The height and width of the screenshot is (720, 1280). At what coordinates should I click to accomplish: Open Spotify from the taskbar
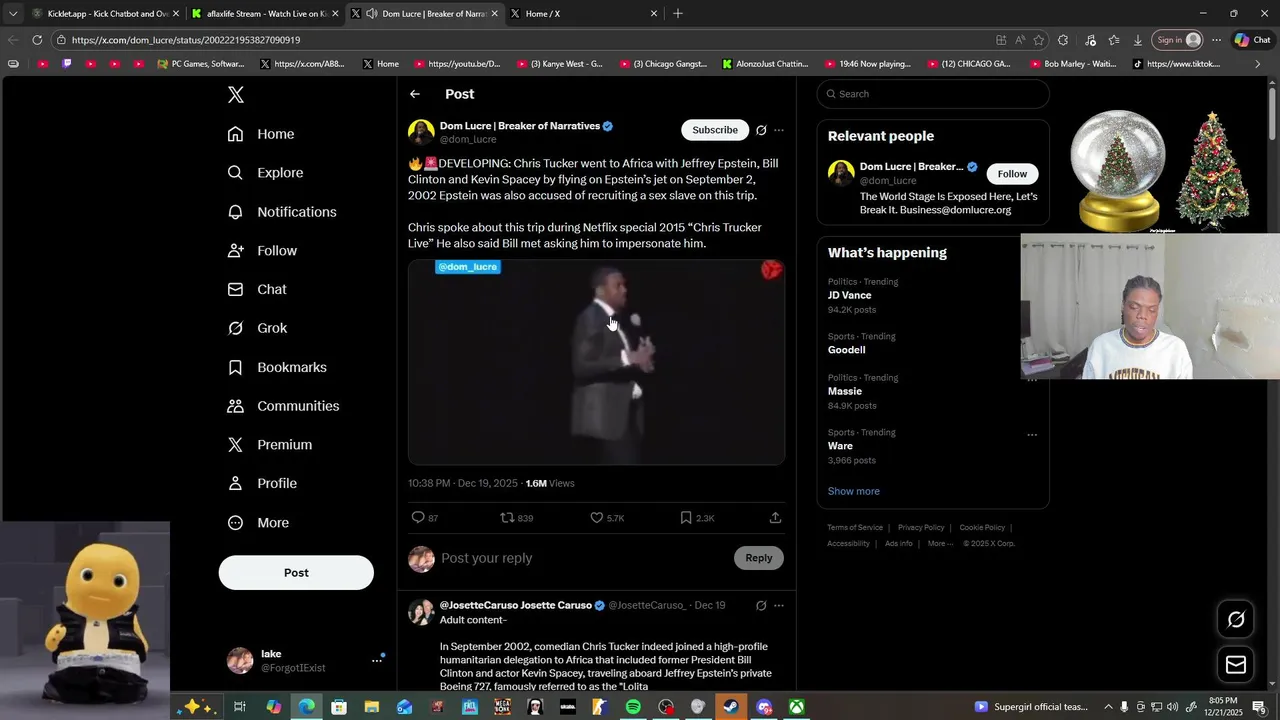633,707
